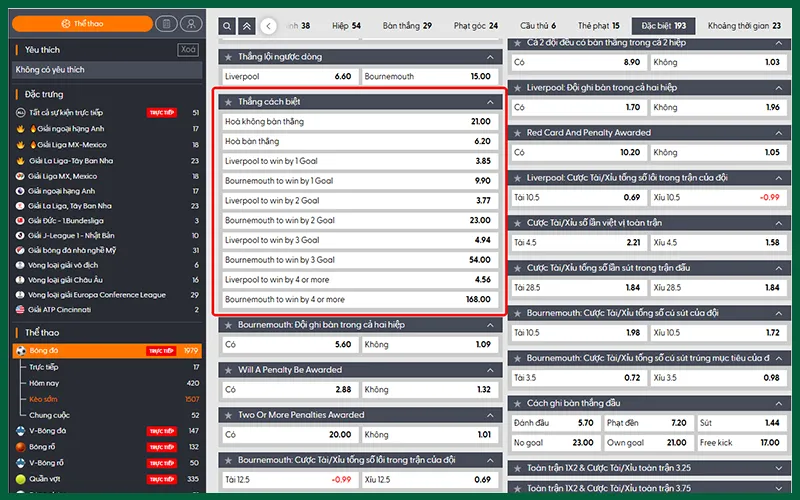Select the Đặc biệt 193 tab
The width and height of the screenshot is (800, 500).
tap(663, 26)
